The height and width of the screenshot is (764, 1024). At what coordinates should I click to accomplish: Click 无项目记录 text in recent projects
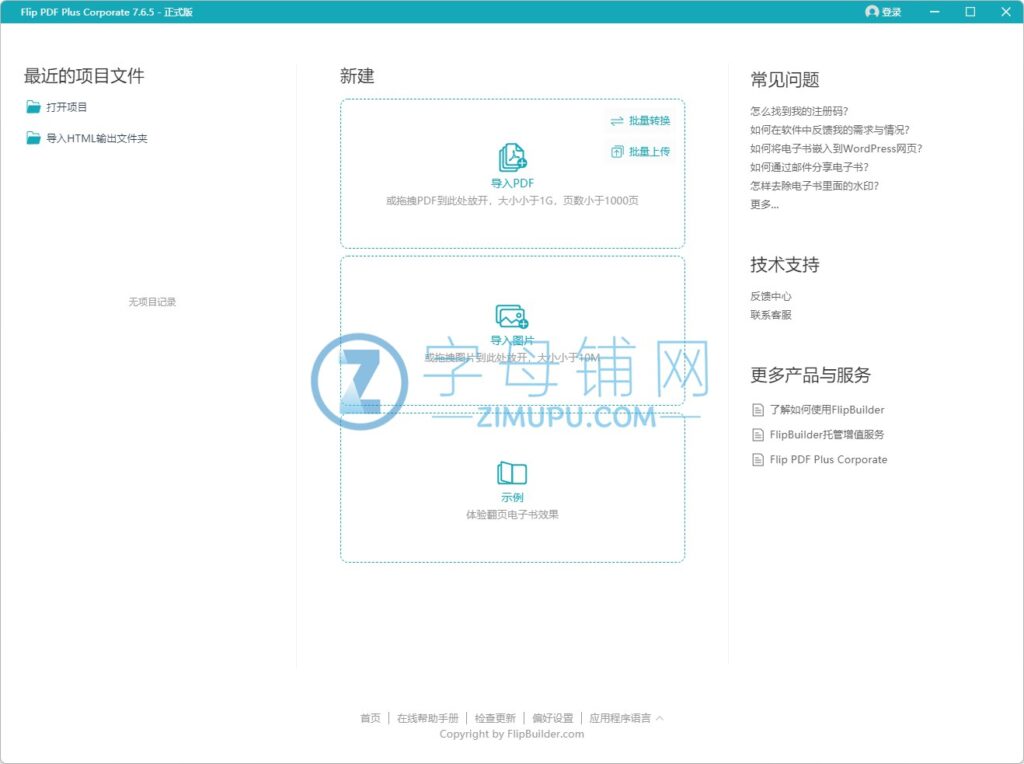pyautogui.click(x=152, y=302)
